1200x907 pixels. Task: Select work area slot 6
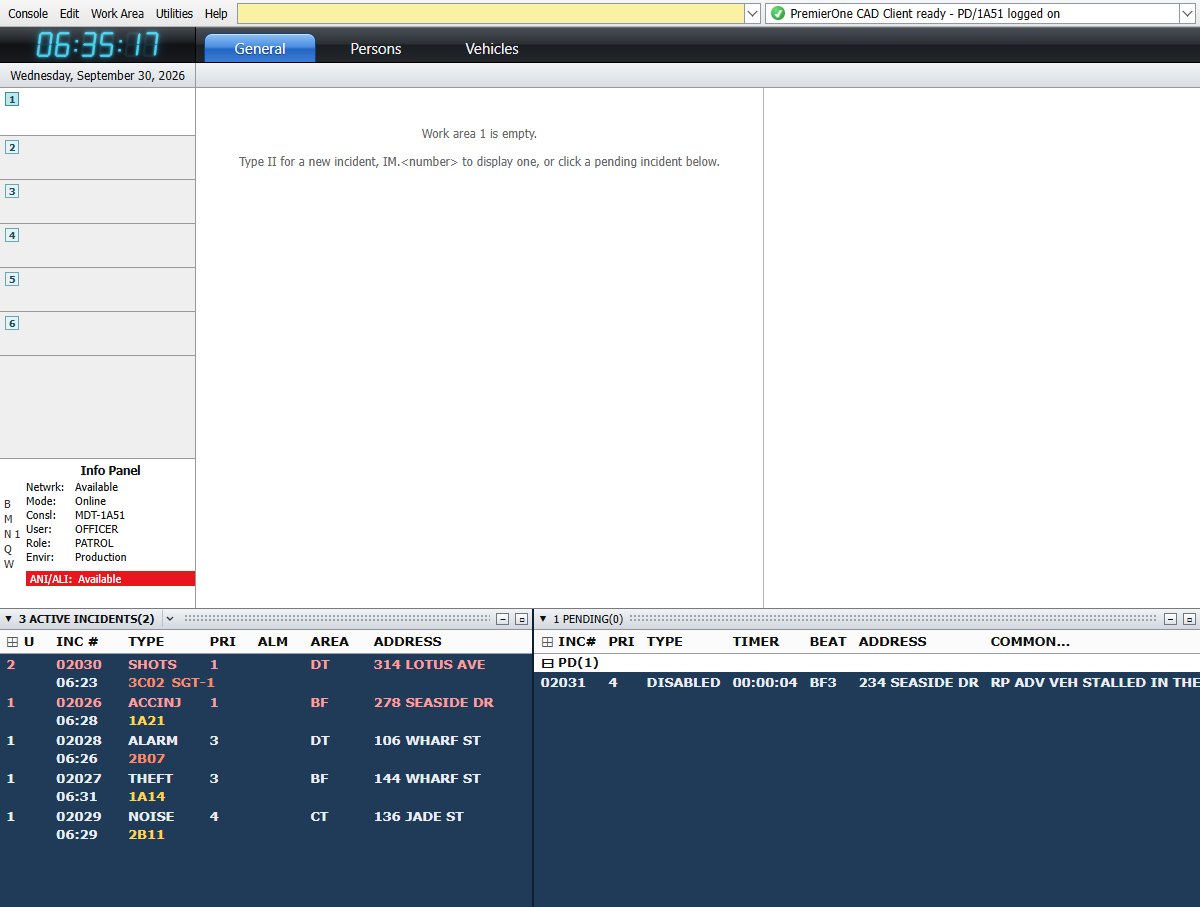click(97, 334)
